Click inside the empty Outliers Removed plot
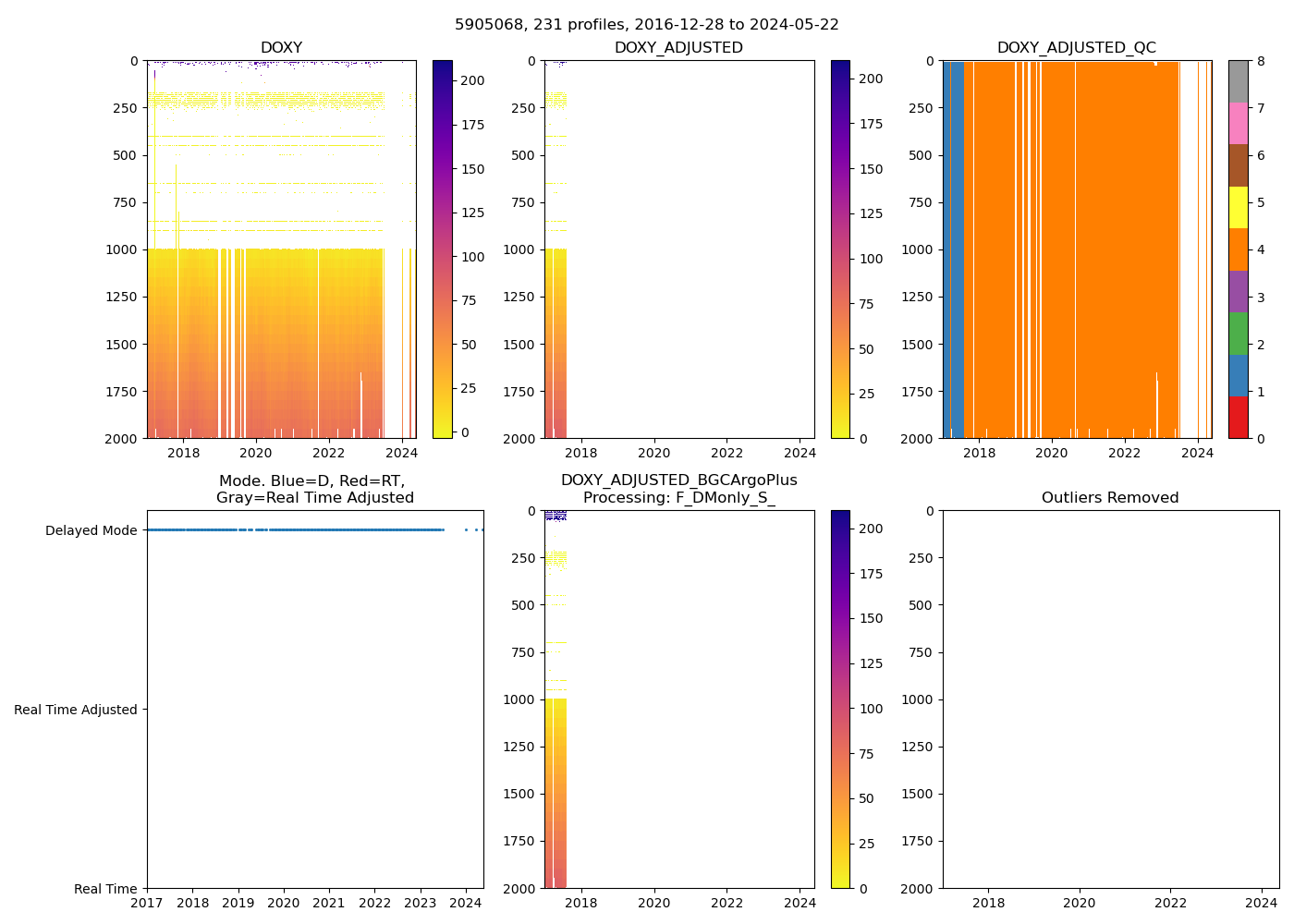1294x924 pixels. pos(1110,699)
